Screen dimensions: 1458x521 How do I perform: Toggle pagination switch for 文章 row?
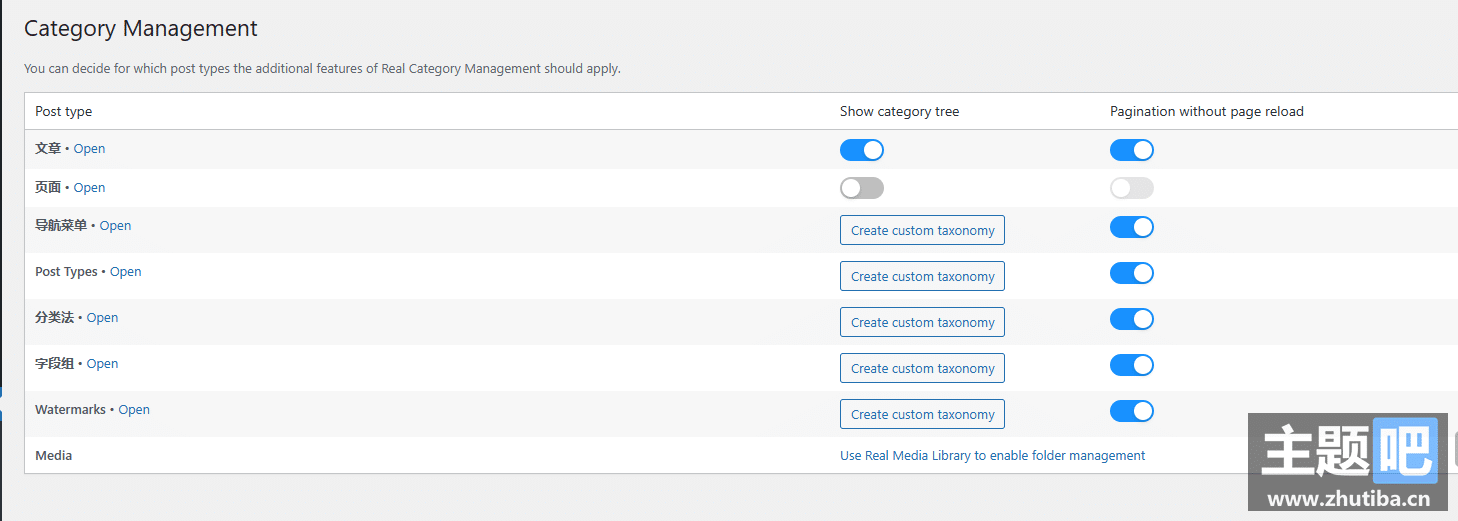pyautogui.click(x=1132, y=150)
